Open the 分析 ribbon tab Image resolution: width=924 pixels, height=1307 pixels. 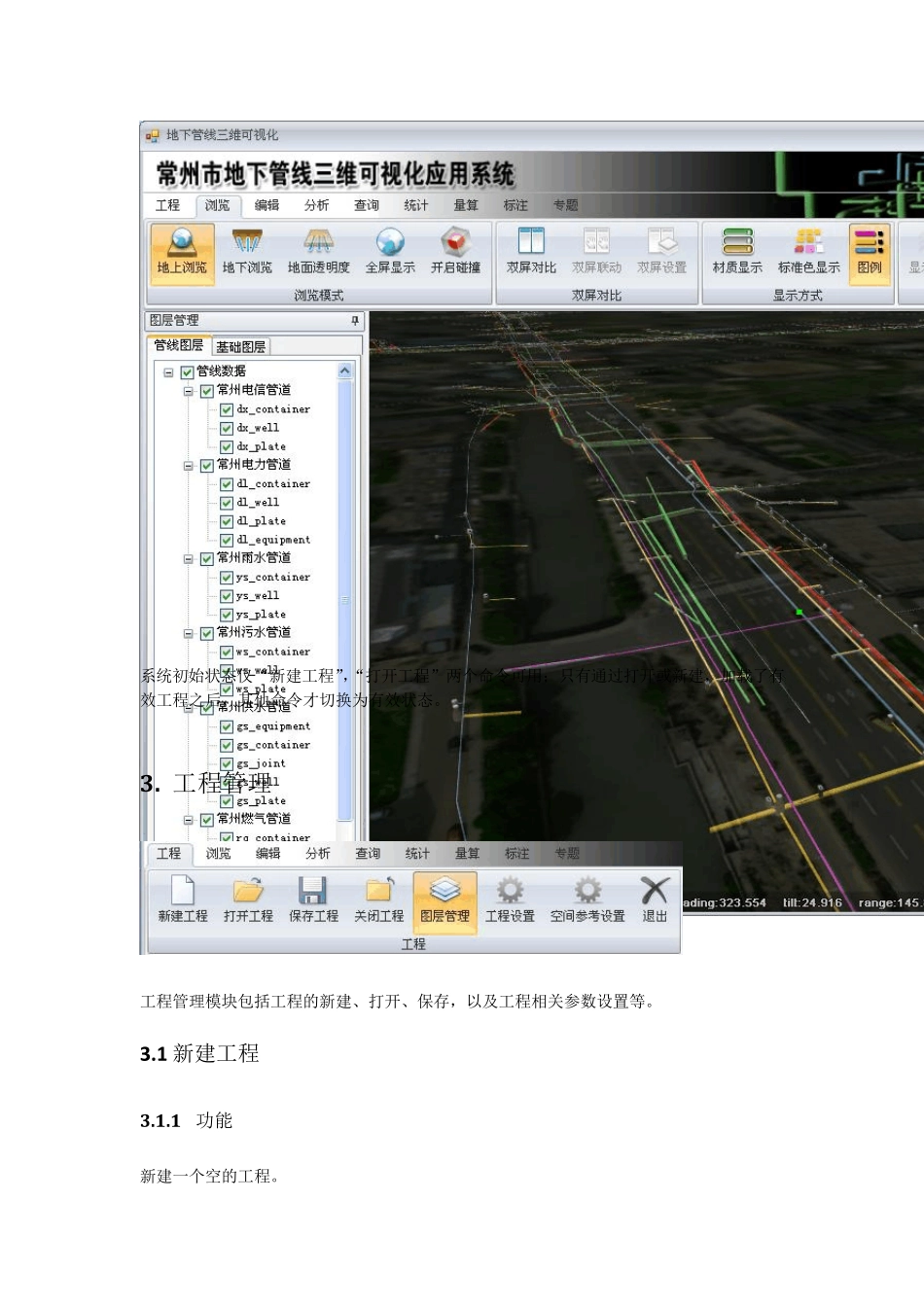(x=316, y=205)
